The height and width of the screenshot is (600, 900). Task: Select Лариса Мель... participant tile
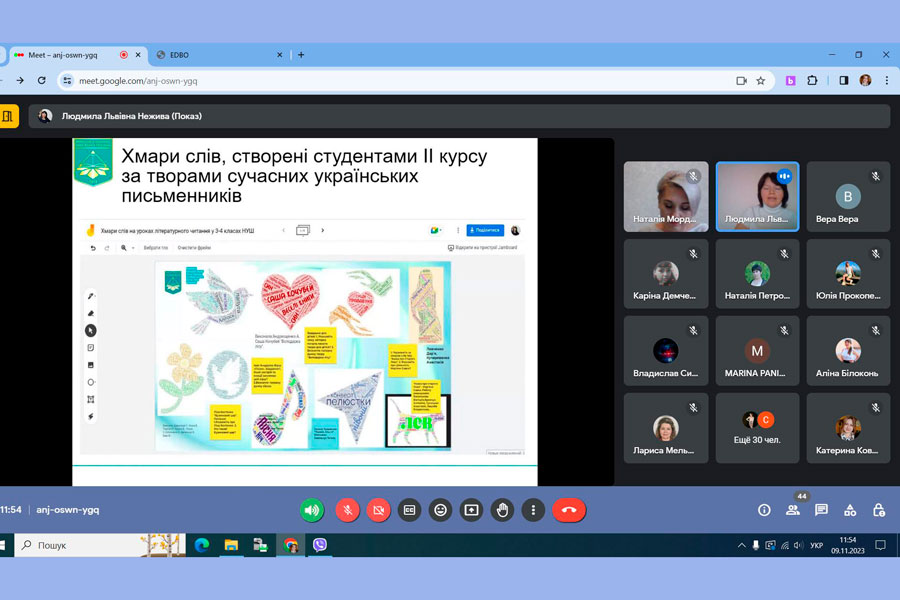[666, 428]
